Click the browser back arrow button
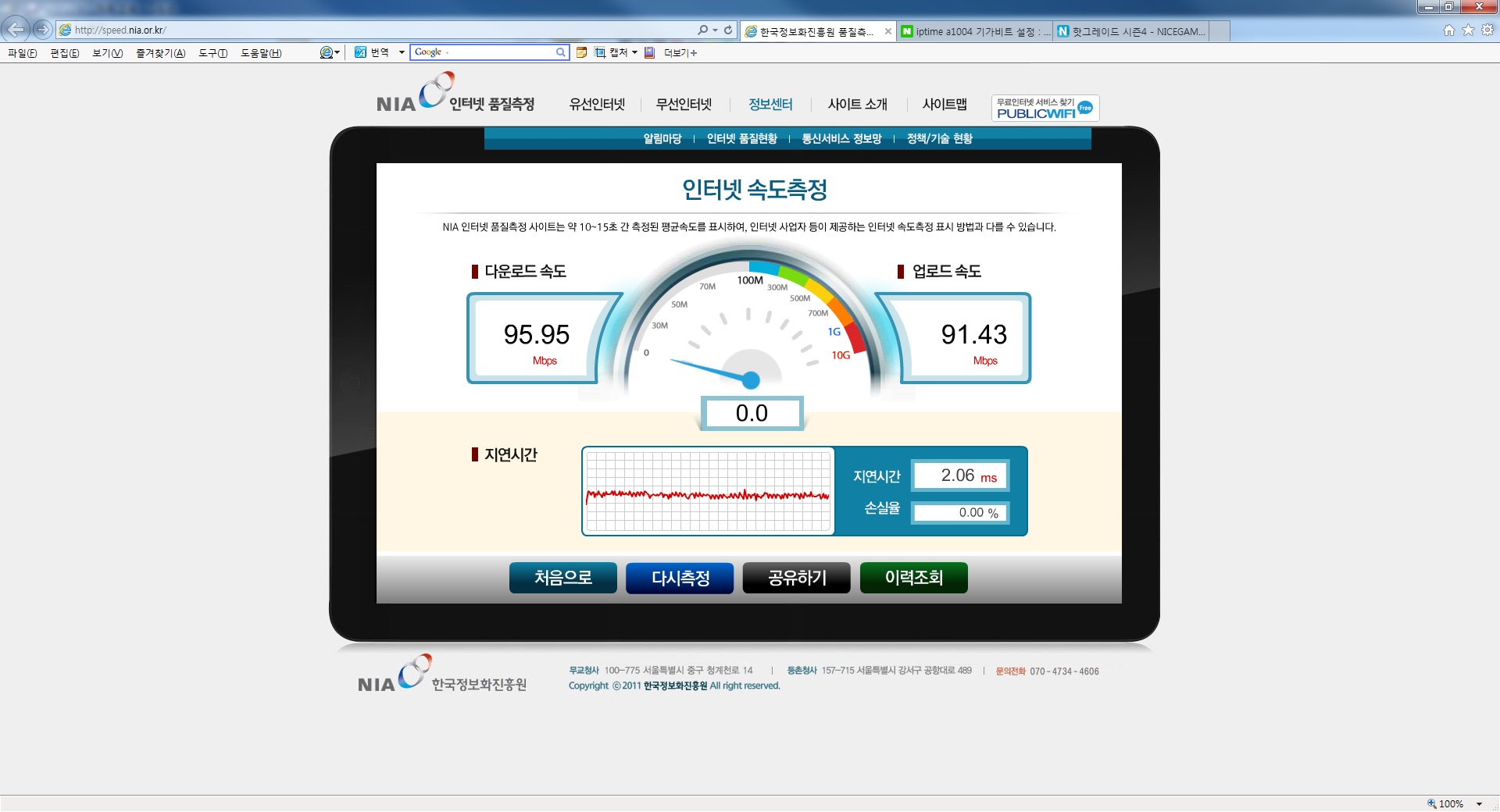Screen dimensions: 1500x812 point(16,30)
